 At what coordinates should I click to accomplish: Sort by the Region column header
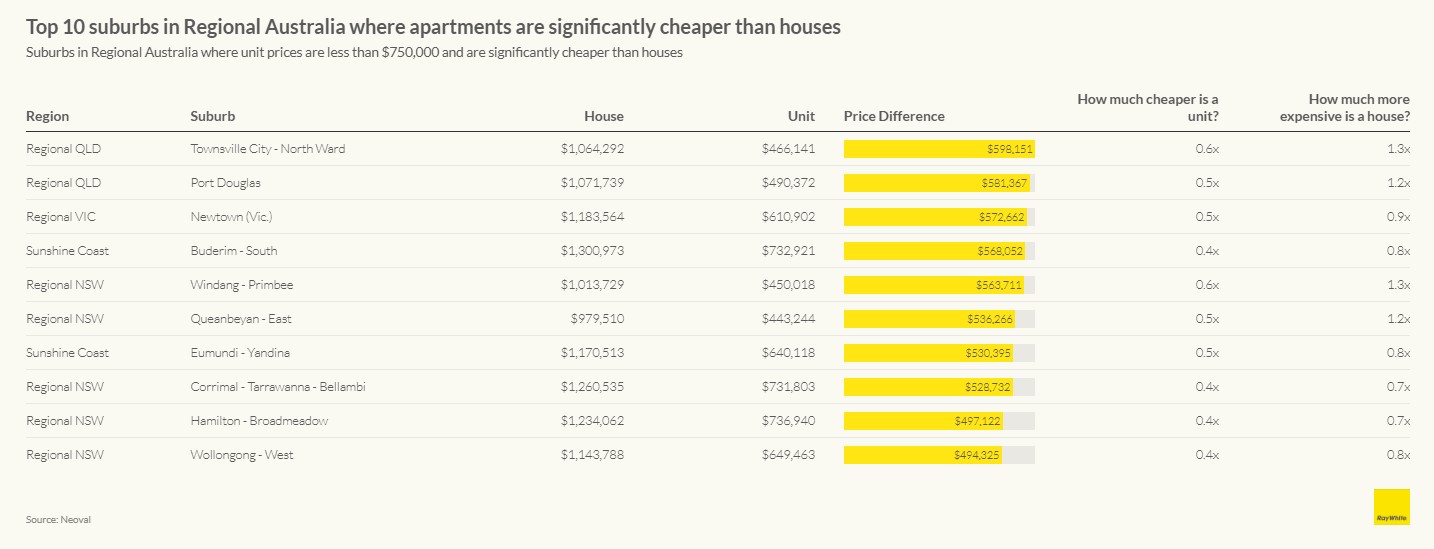click(x=48, y=116)
